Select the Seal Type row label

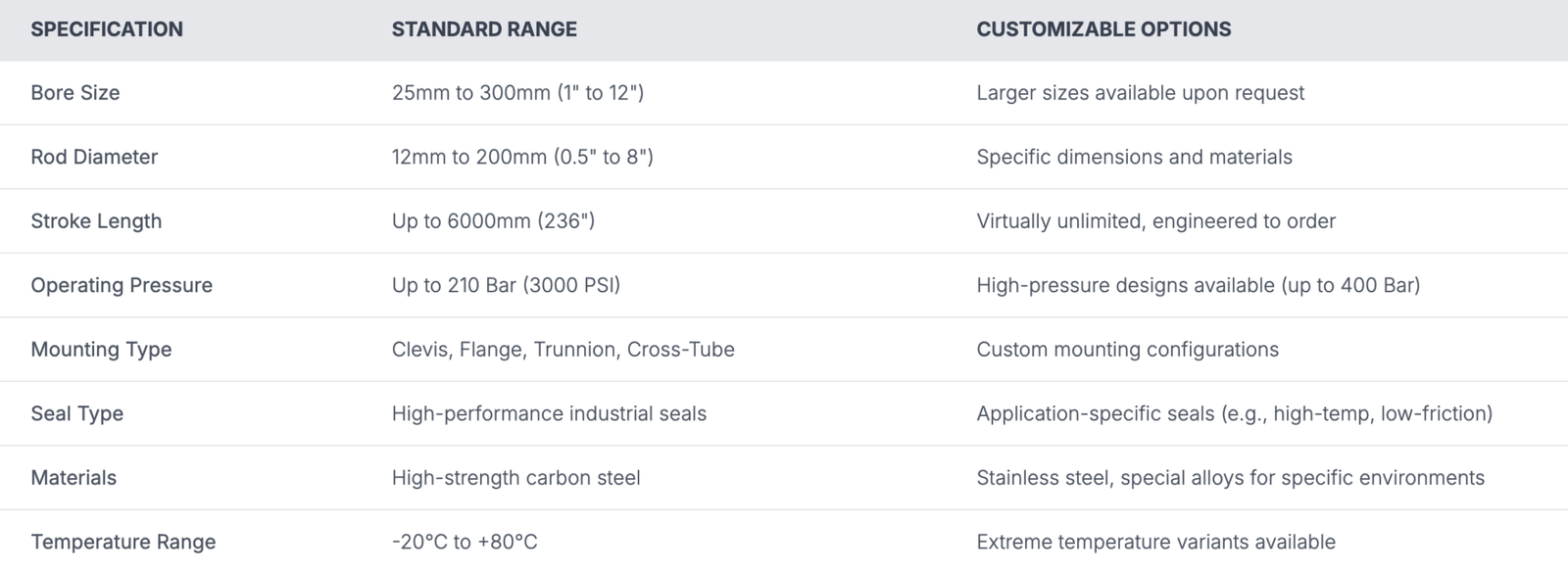(77, 413)
